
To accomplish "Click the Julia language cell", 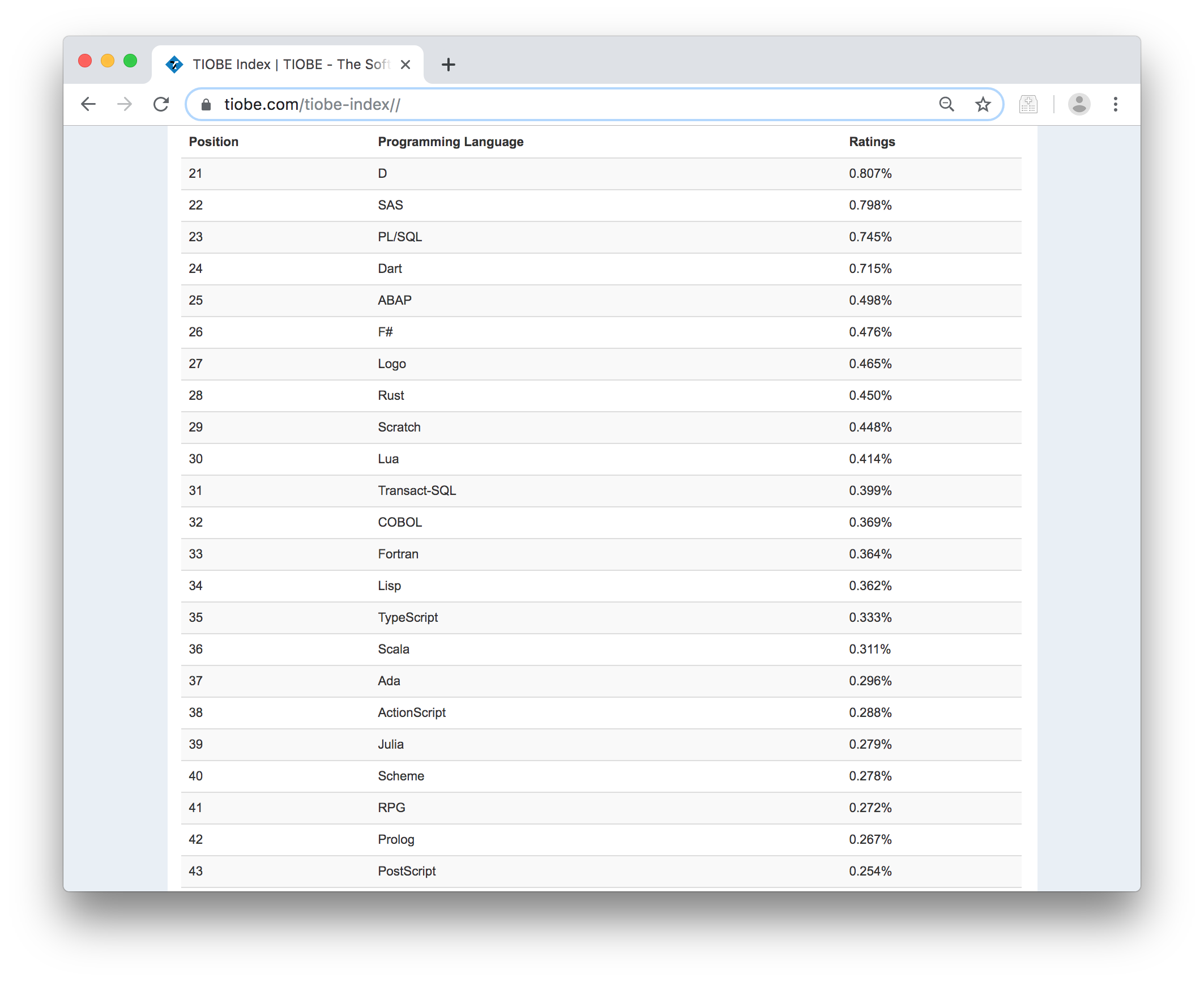I will pos(391,744).
